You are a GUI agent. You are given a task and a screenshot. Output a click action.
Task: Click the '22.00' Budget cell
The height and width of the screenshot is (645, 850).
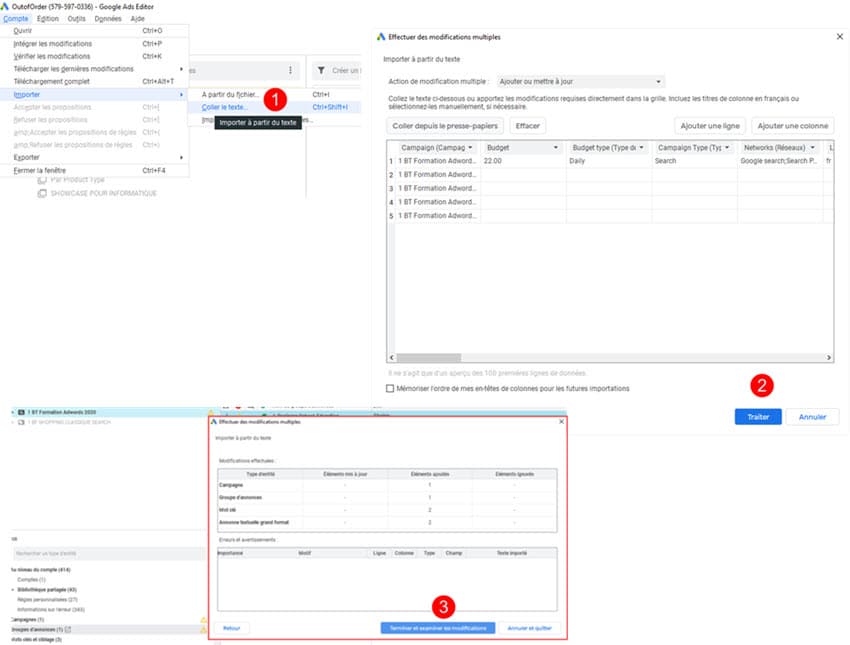(523, 161)
